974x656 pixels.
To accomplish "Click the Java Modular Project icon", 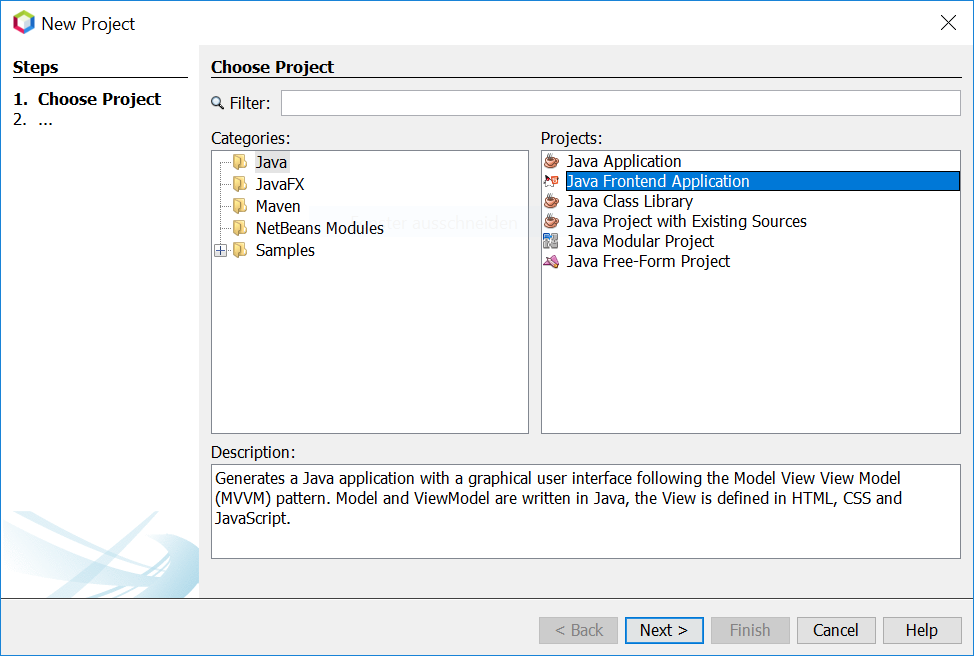I will pyautogui.click(x=551, y=241).
